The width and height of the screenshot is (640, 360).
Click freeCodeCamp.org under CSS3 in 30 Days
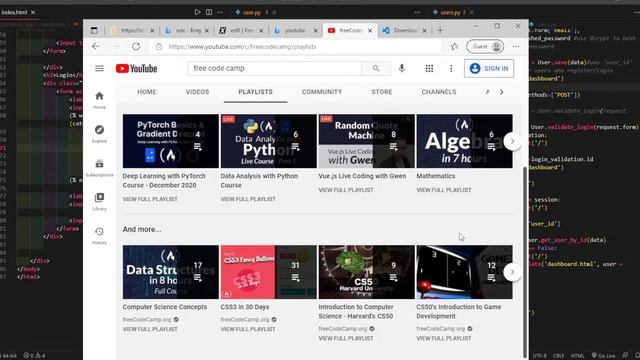(245, 320)
